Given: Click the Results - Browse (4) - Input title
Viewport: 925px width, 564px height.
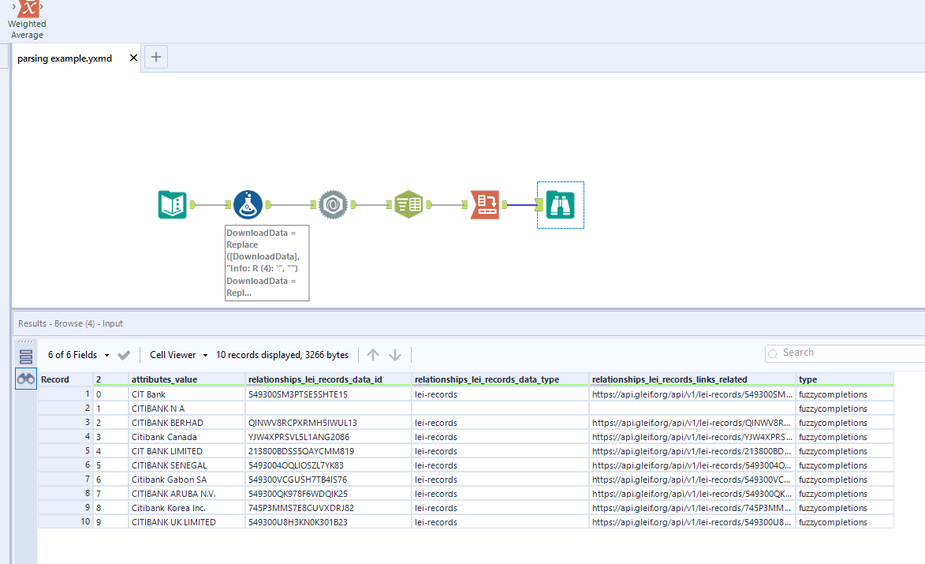Looking at the screenshot, I should 70,323.
